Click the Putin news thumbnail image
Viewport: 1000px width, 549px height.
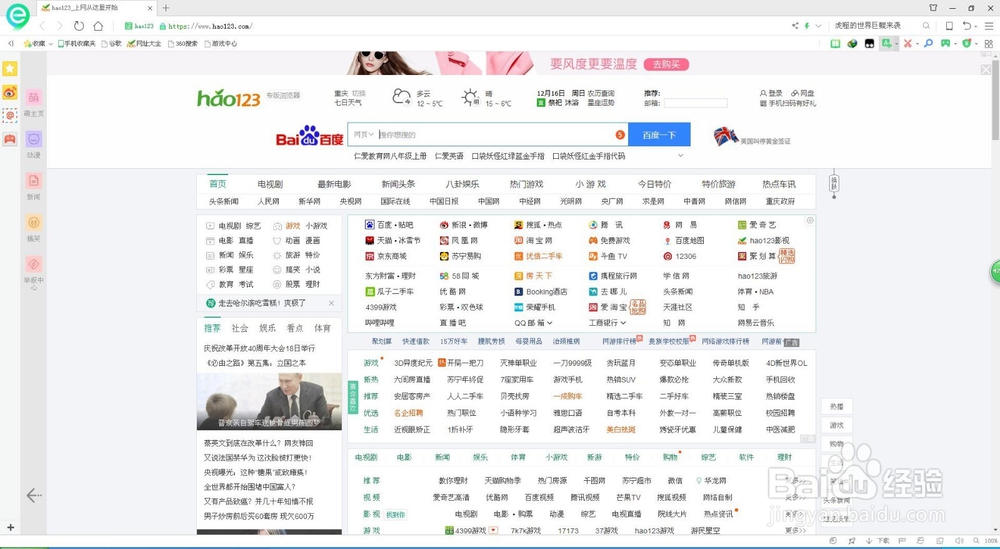(269, 401)
